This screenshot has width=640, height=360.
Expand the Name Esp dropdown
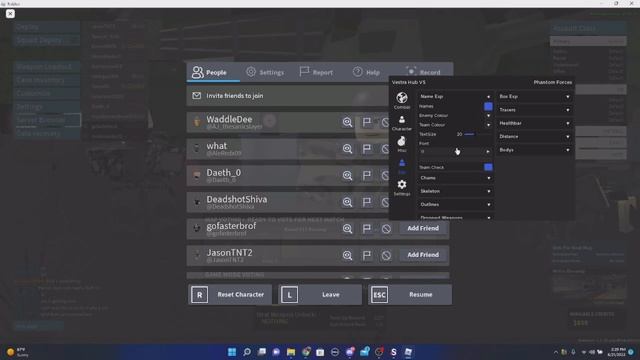(455, 97)
